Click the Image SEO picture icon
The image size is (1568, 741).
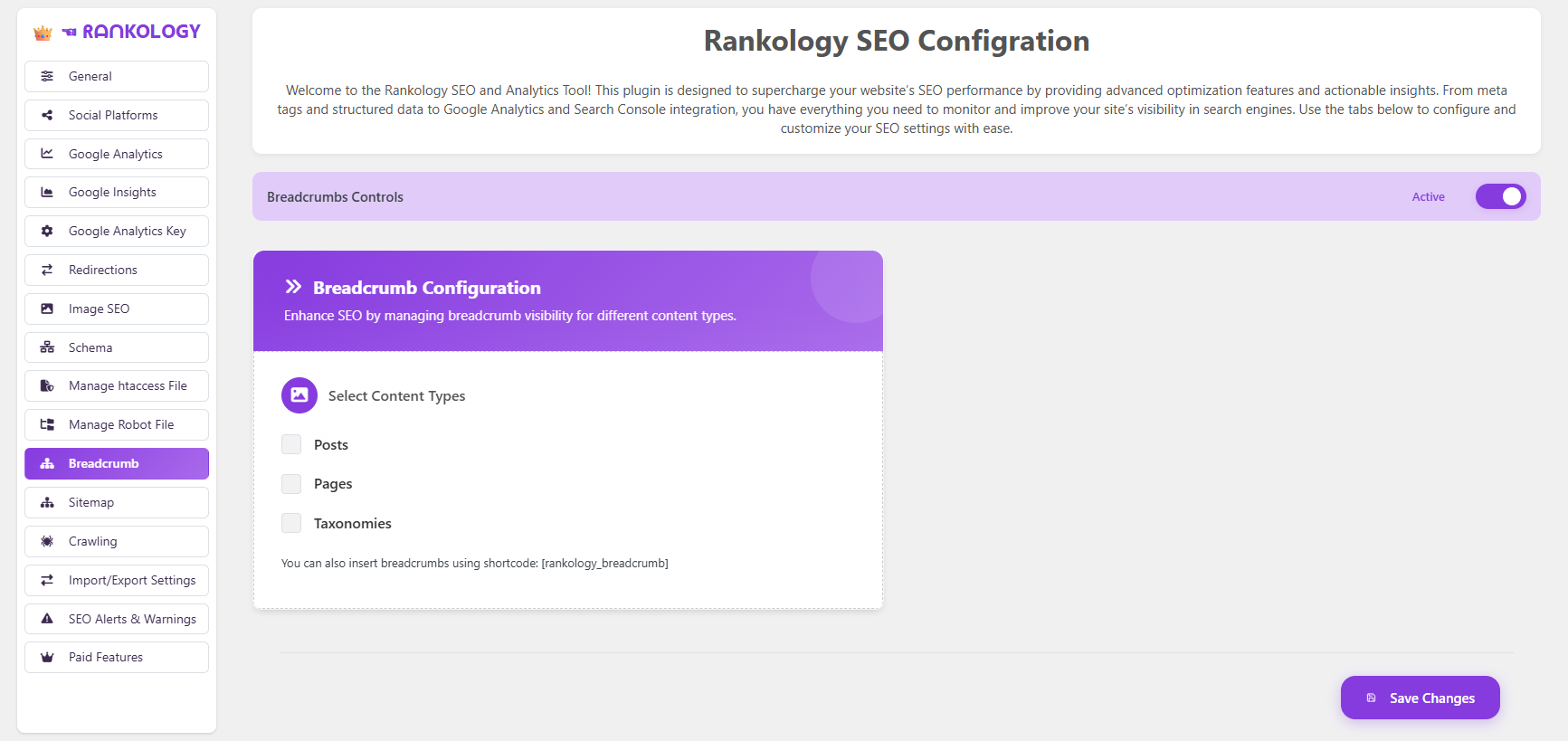tap(47, 309)
